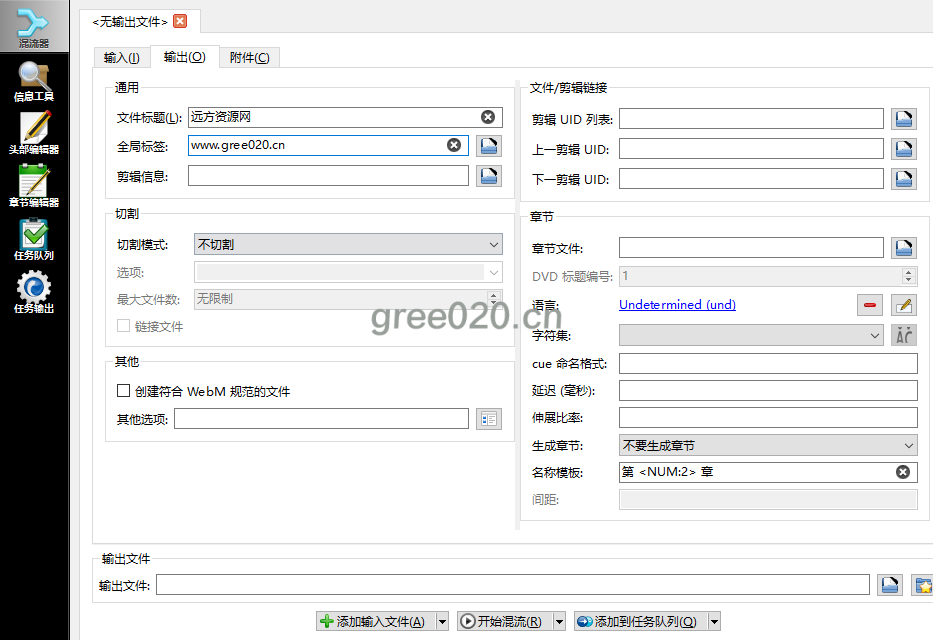933x640 pixels.
Task: Open the 章节编辑器 chapter editor
Action: 34,187
